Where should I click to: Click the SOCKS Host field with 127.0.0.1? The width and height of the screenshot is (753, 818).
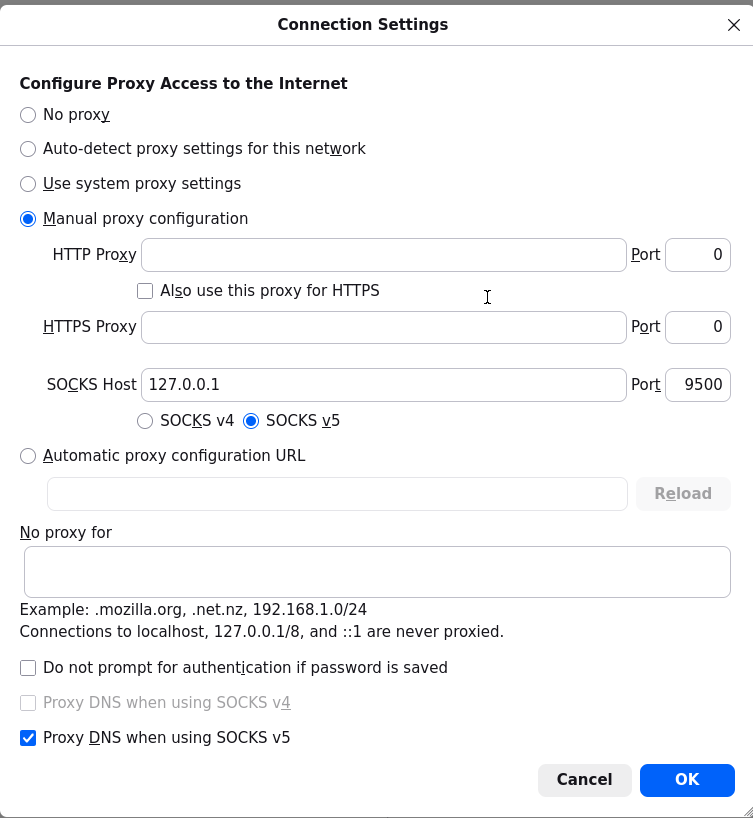pyautogui.click(x=383, y=385)
